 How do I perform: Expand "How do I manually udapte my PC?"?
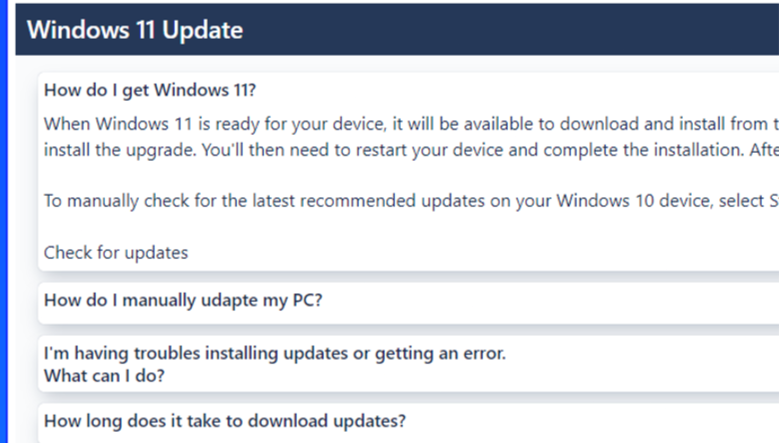point(183,300)
